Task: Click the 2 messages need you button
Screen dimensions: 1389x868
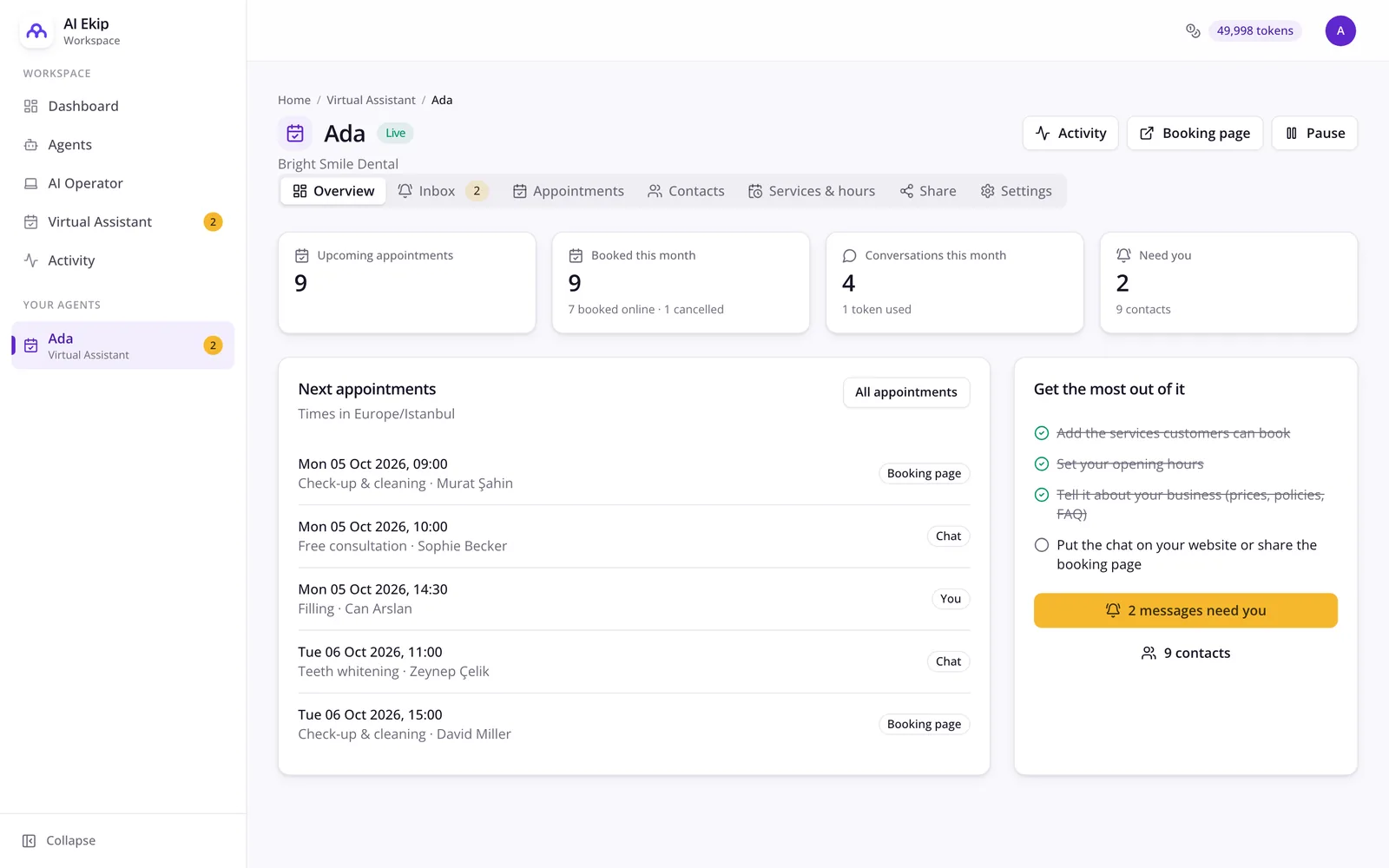Action: (x=1186, y=610)
